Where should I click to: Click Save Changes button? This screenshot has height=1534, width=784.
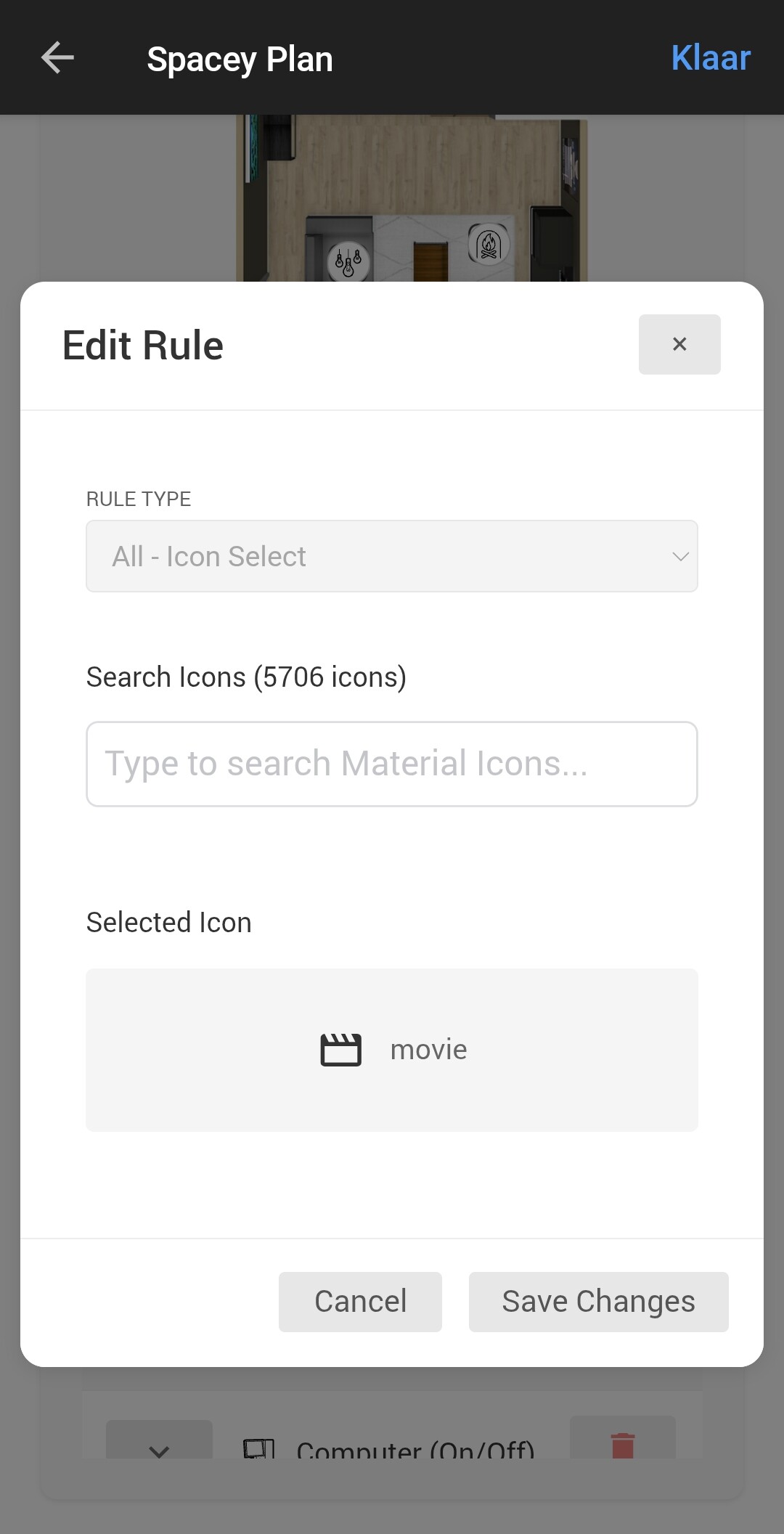click(x=598, y=1302)
